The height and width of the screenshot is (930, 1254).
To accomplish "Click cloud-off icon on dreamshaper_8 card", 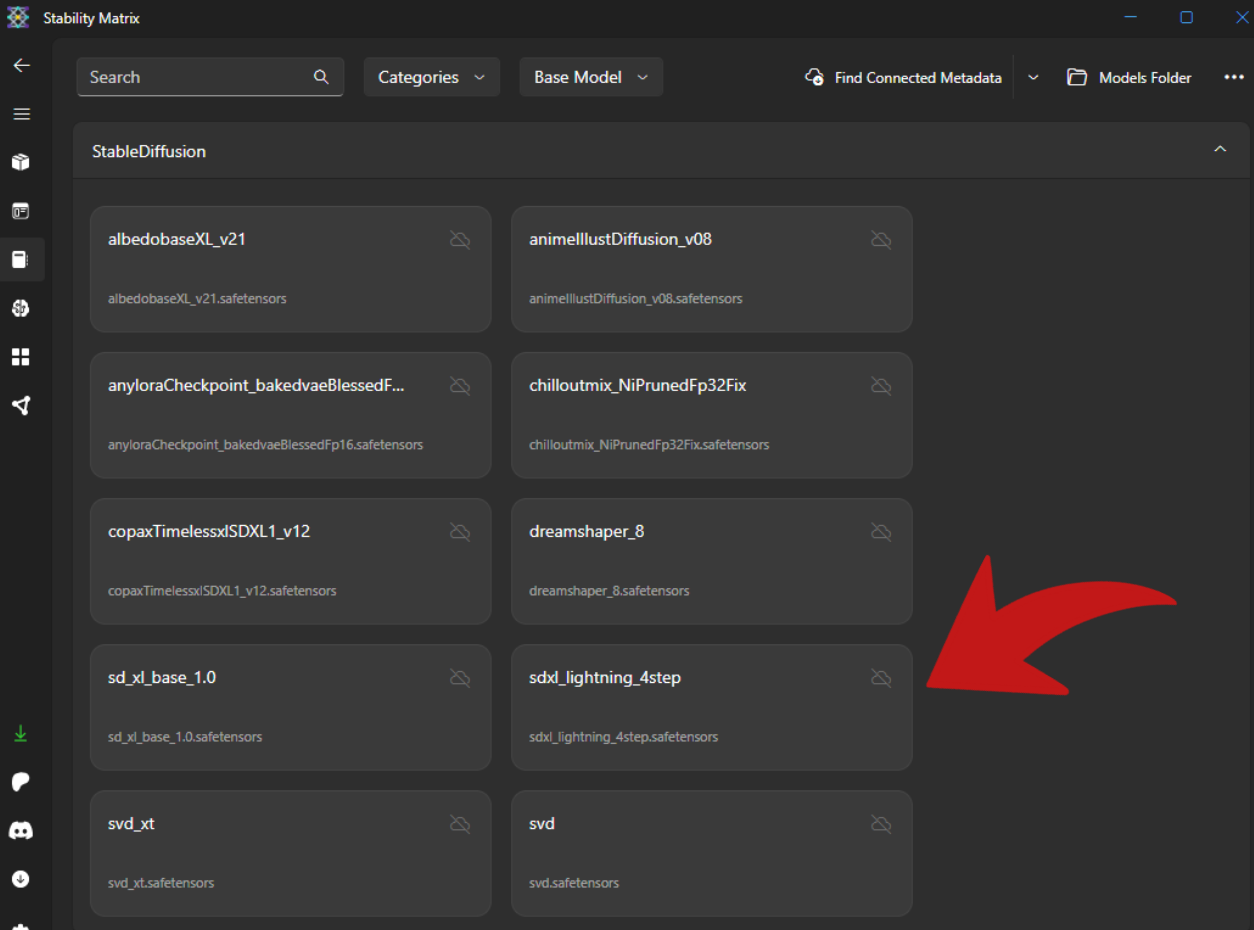I will click(x=881, y=532).
